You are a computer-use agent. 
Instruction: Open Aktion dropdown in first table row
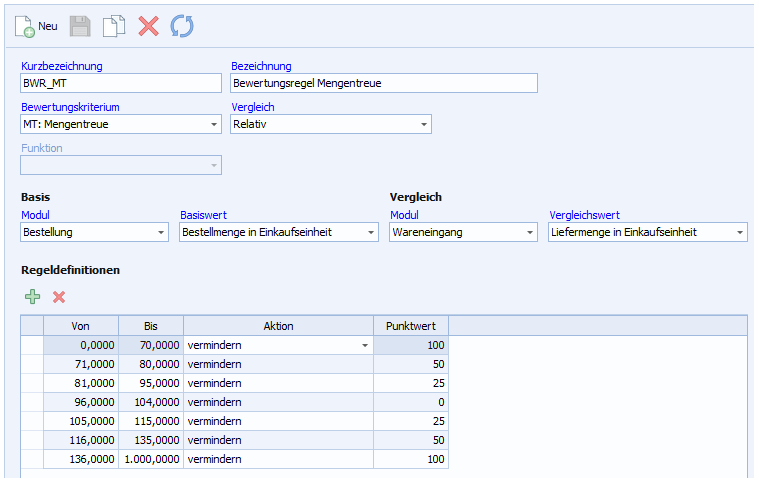pyautogui.click(x=365, y=345)
